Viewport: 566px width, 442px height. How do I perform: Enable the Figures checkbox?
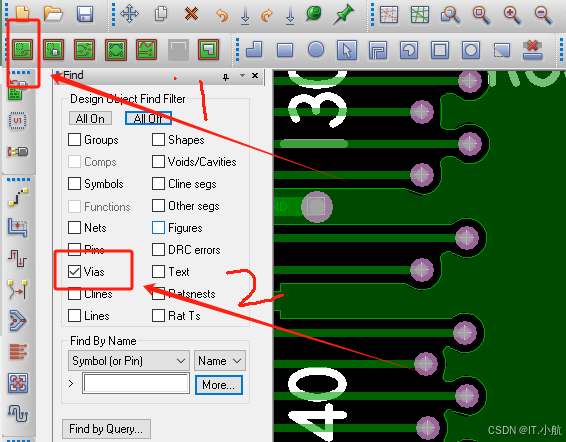[x=158, y=228]
